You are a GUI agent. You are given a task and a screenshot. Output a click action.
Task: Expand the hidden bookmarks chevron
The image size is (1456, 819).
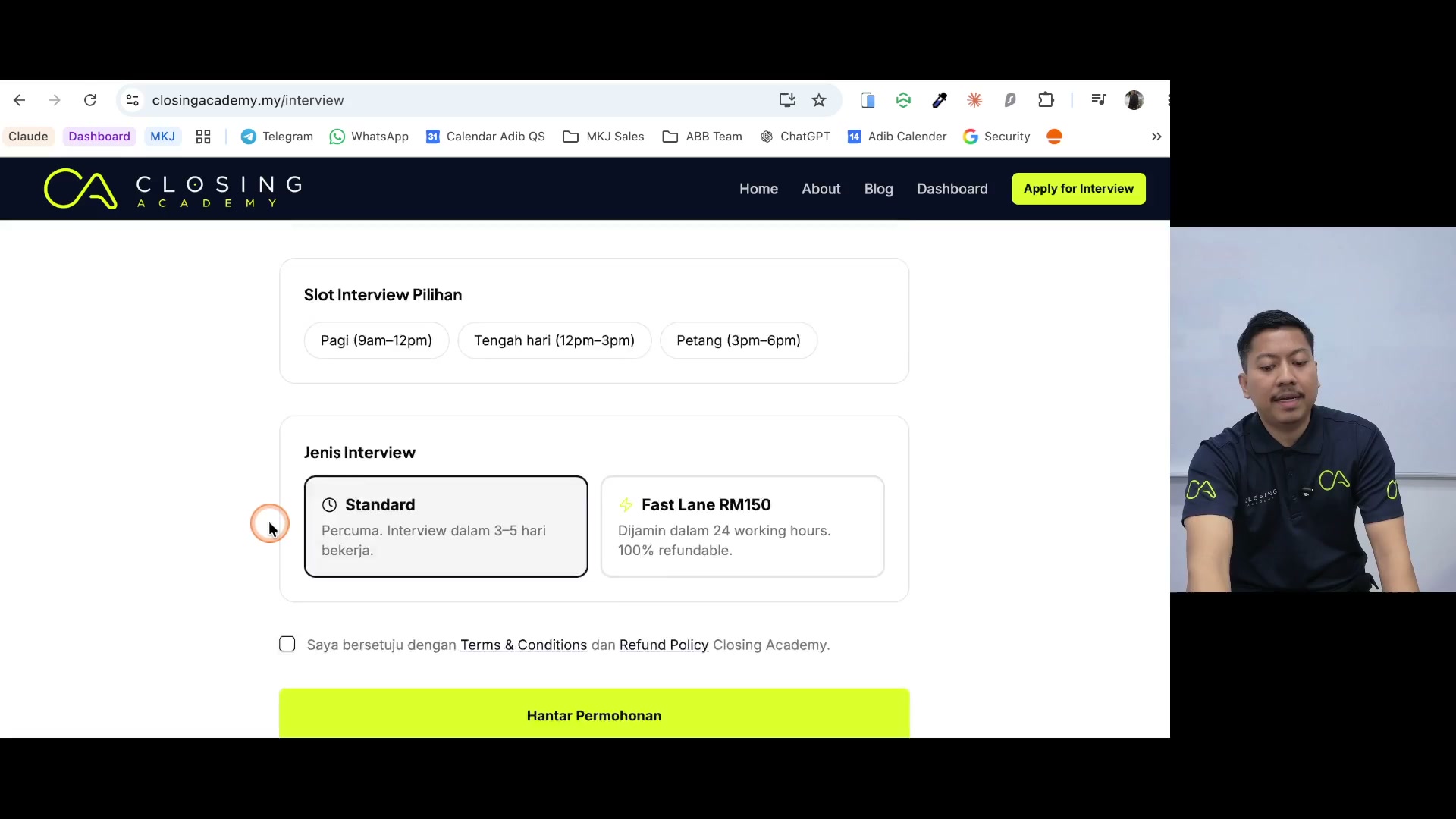click(x=1156, y=136)
